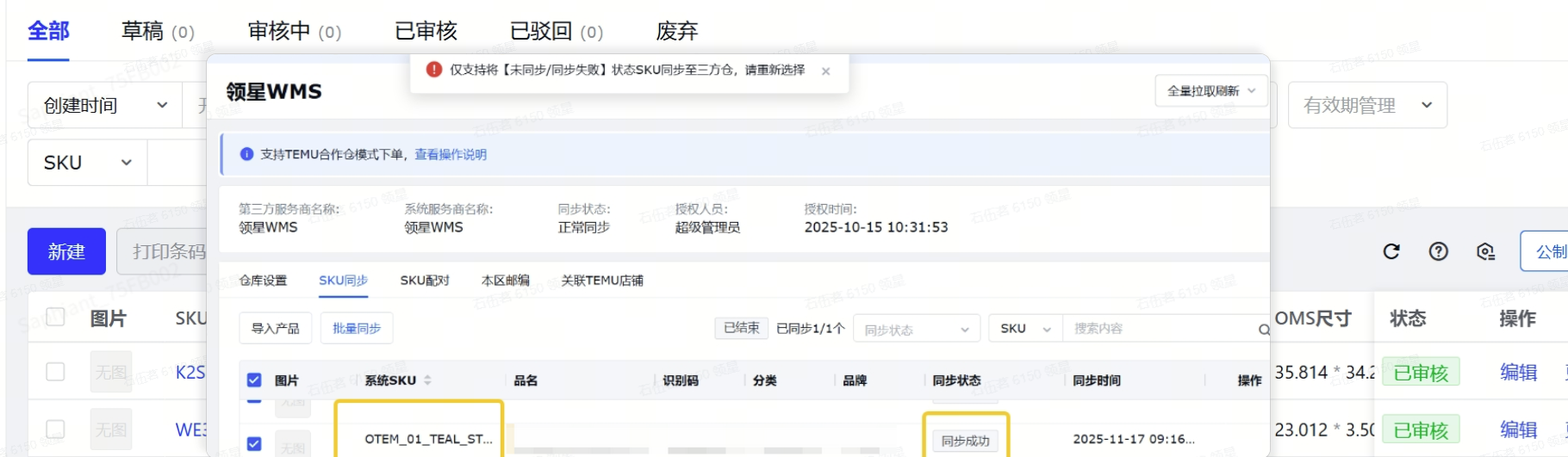Switch to the 废弃 tab
The width and height of the screenshot is (1568, 457).
[x=677, y=32]
